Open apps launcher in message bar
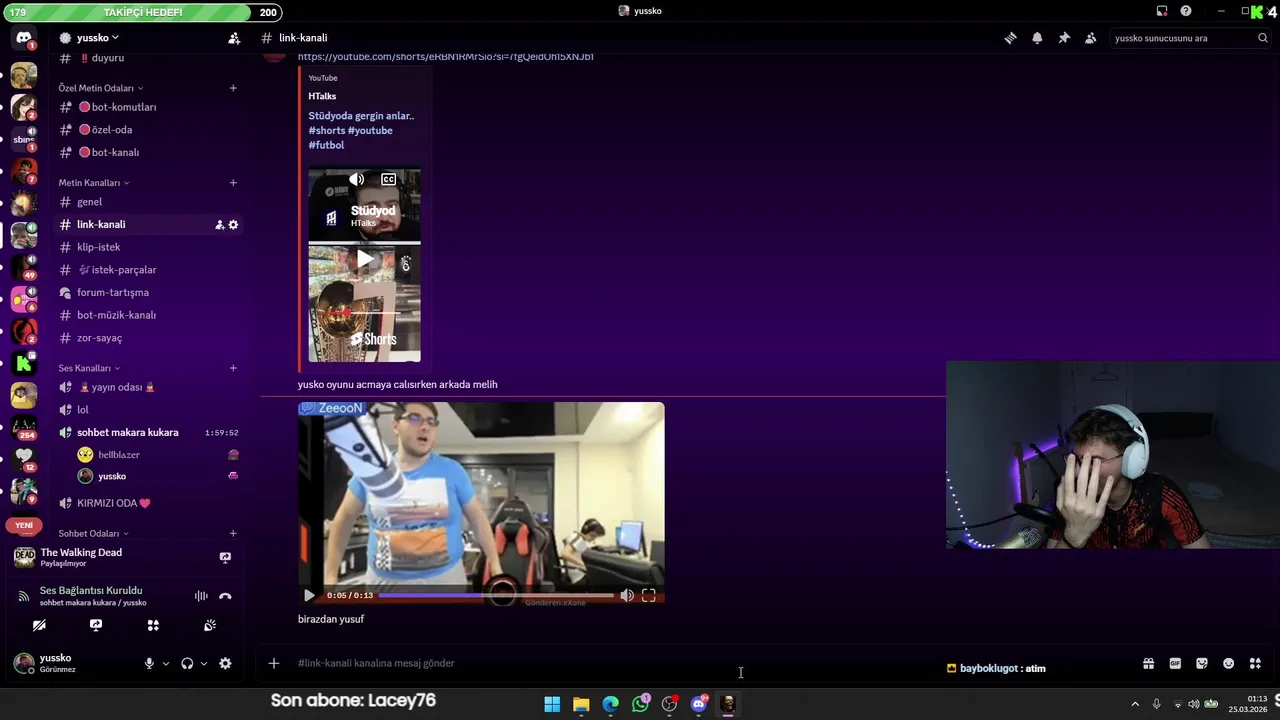The width and height of the screenshot is (1280, 720). (x=1255, y=664)
